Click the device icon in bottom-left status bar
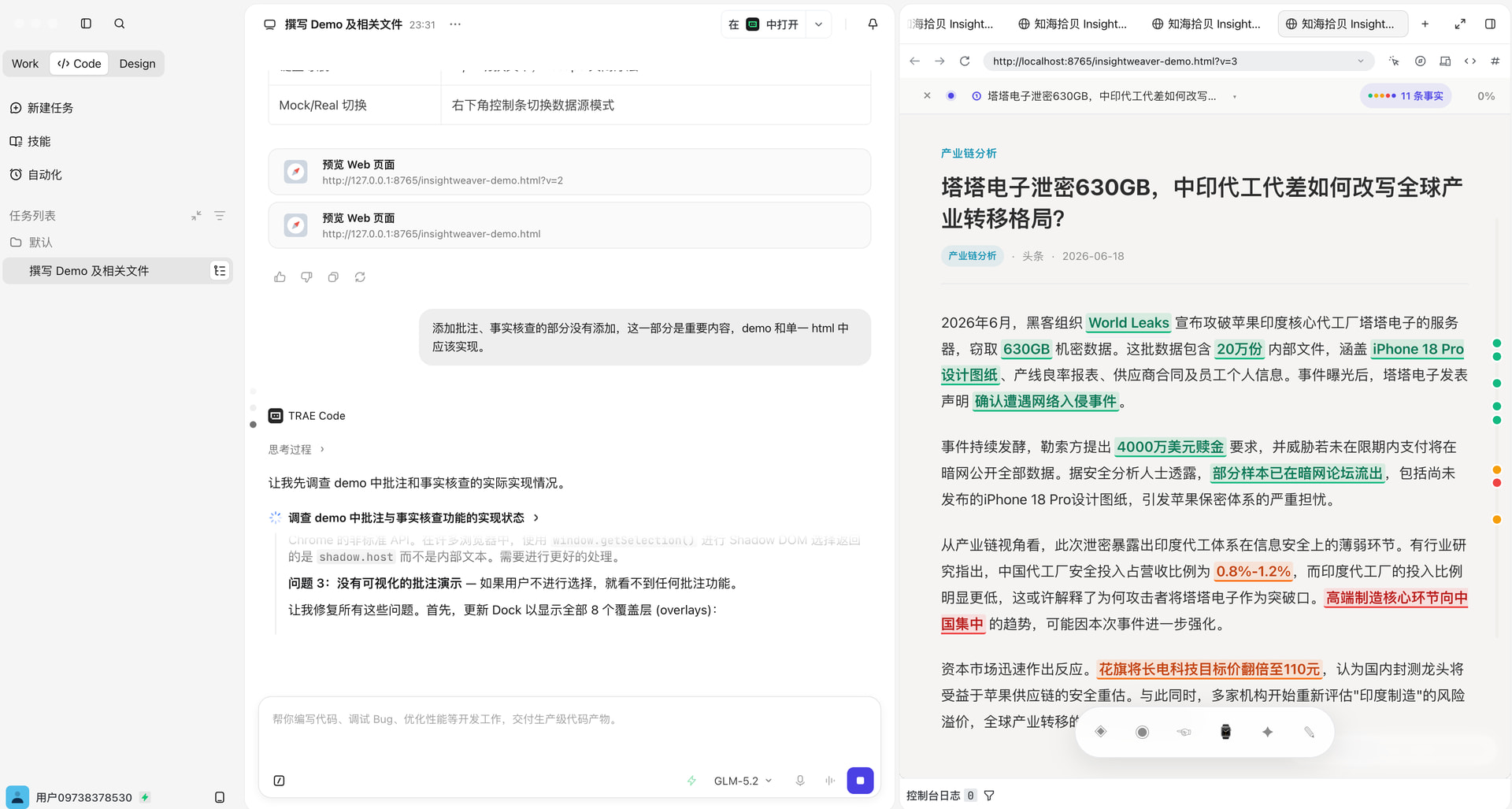This screenshot has height=809, width=1512. pos(220,797)
